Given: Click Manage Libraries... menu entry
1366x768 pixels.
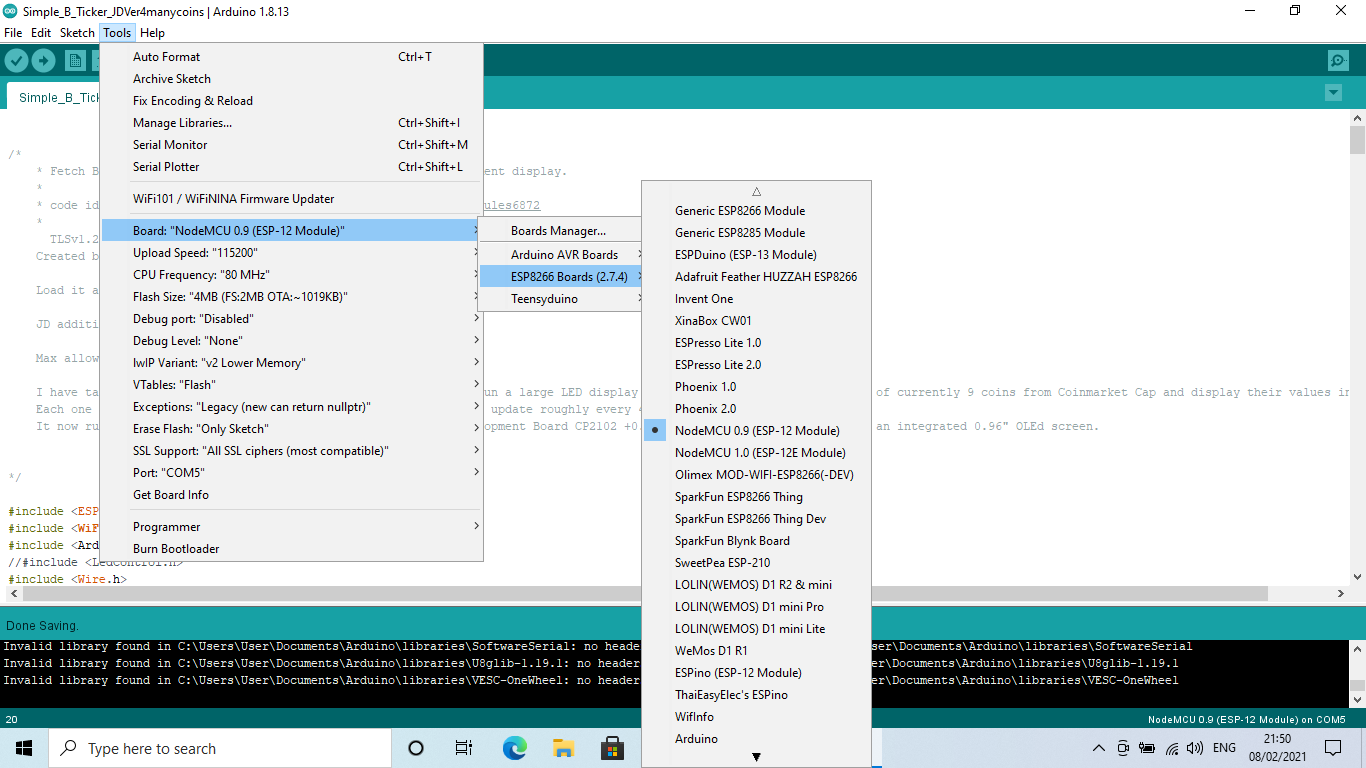Looking at the screenshot, I should 291,123.
